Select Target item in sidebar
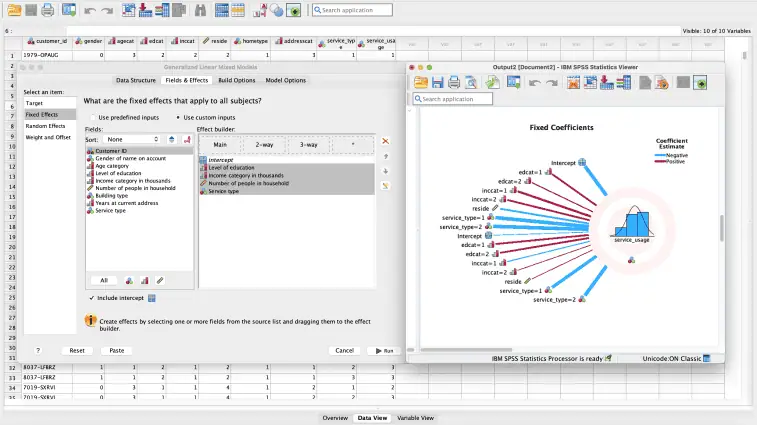 50,103
